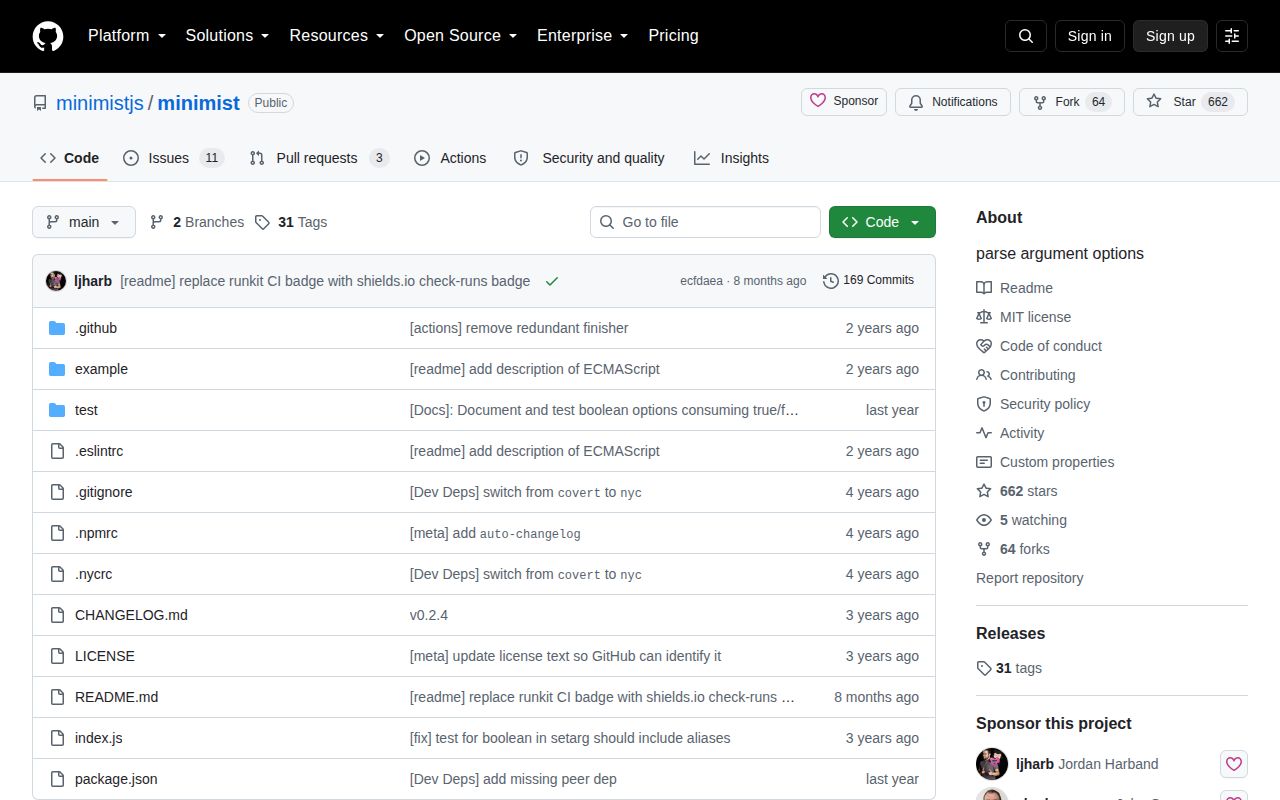Click the 31 tags link under Releases
The width and height of the screenshot is (1280, 800).
pyautogui.click(x=1009, y=668)
